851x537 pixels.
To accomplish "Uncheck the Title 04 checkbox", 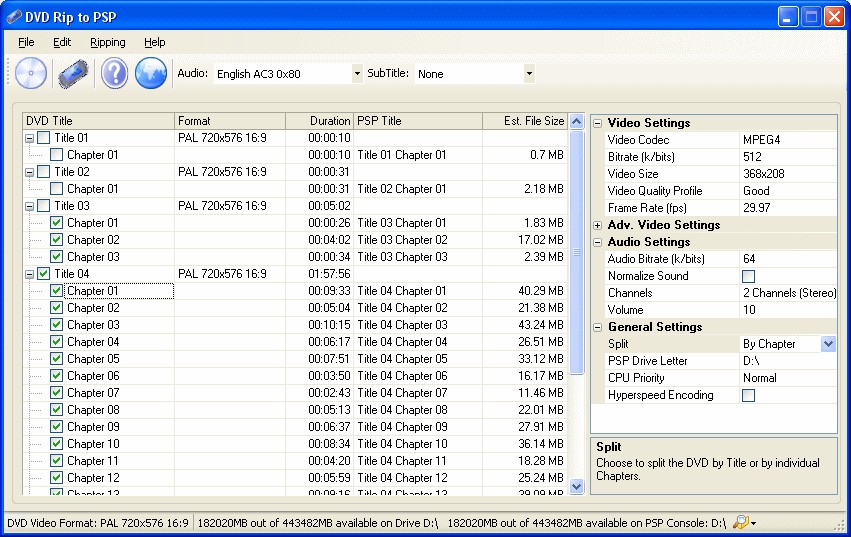I will pos(43,274).
